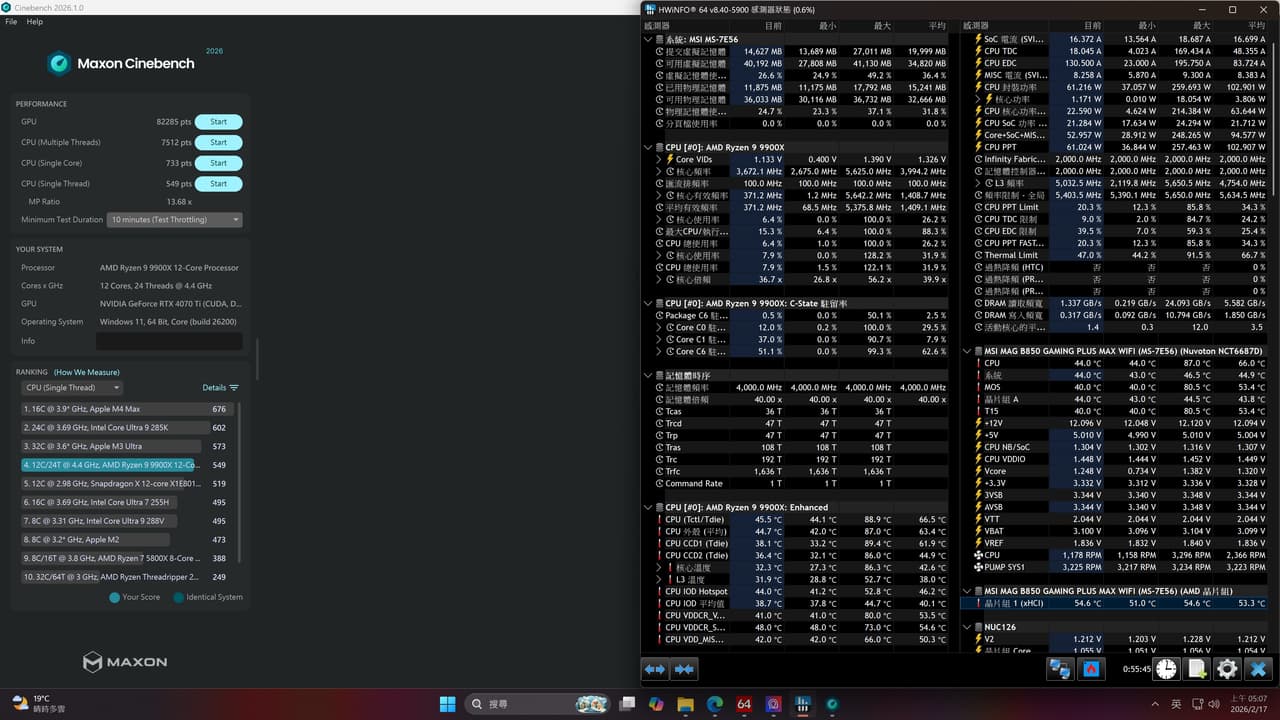The width and height of the screenshot is (1280, 720).
Task: Open File Explorer from taskbar
Action: coord(686,704)
